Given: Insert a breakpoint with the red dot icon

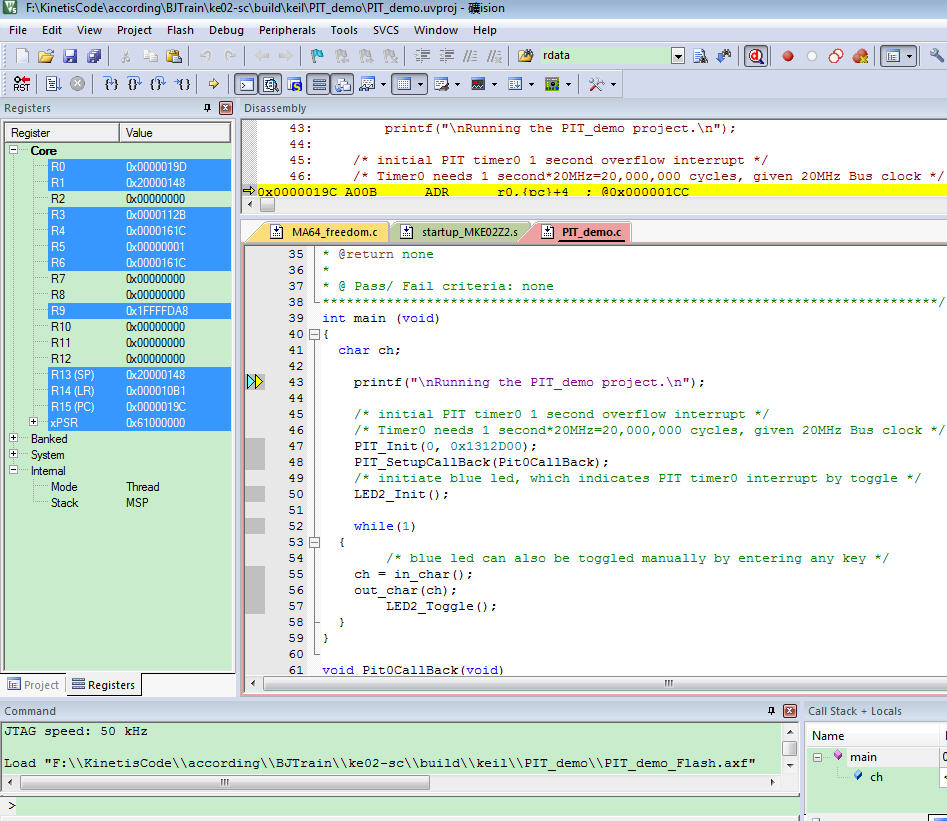Looking at the screenshot, I should pyautogui.click(x=788, y=56).
